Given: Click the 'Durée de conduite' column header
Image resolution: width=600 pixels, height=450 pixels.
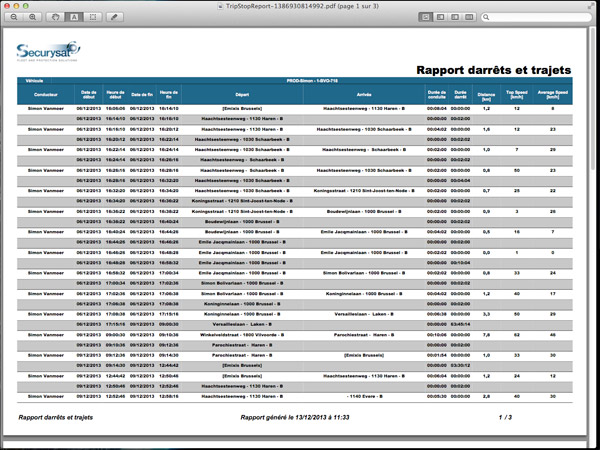Looking at the screenshot, I should click(437, 95).
